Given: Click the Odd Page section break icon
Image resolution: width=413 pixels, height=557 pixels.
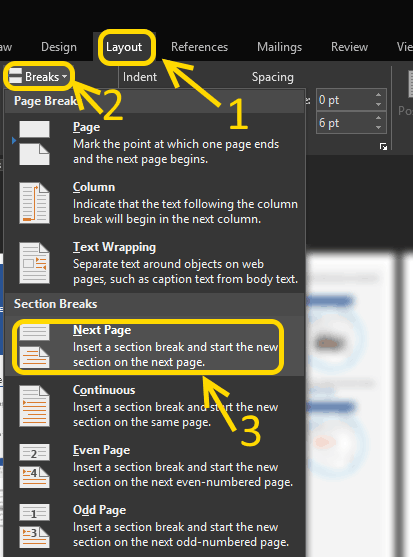Looking at the screenshot, I should (34, 526).
